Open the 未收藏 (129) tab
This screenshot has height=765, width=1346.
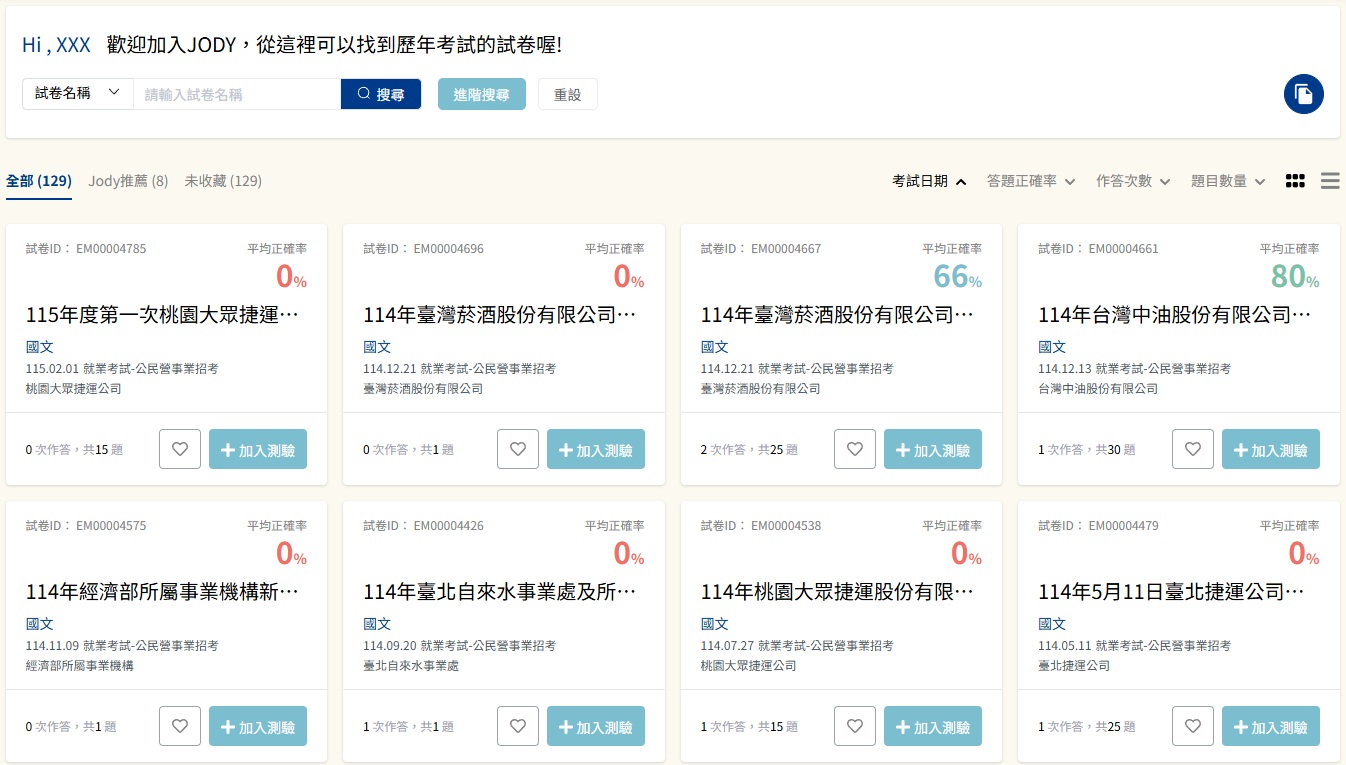point(223,181)
